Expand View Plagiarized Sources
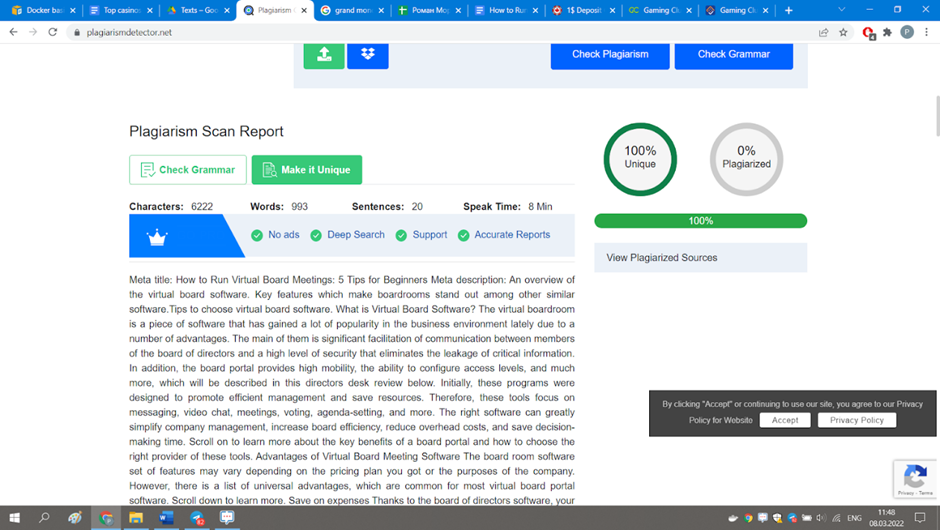940x530 pixels. coord(700,257)
